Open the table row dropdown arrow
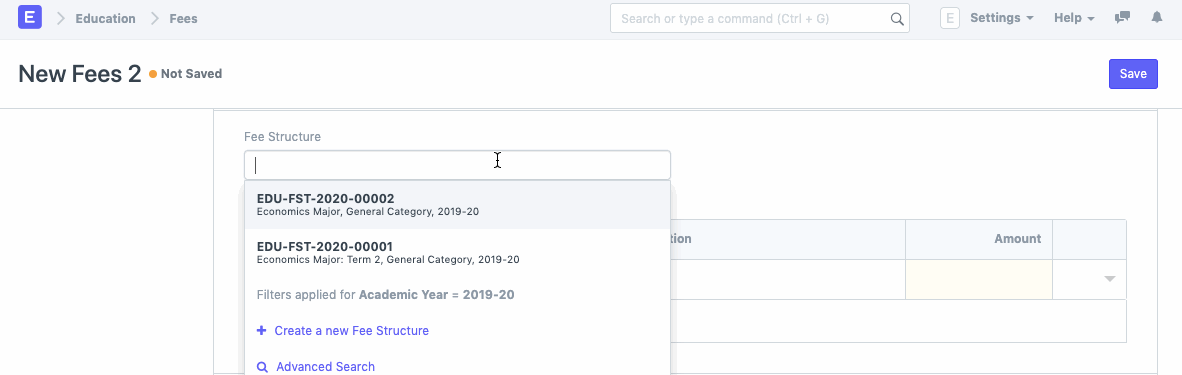Image resolution: width=1182 pixels, height=375 pixels. pyautogui.click(x=1110, y=279)
